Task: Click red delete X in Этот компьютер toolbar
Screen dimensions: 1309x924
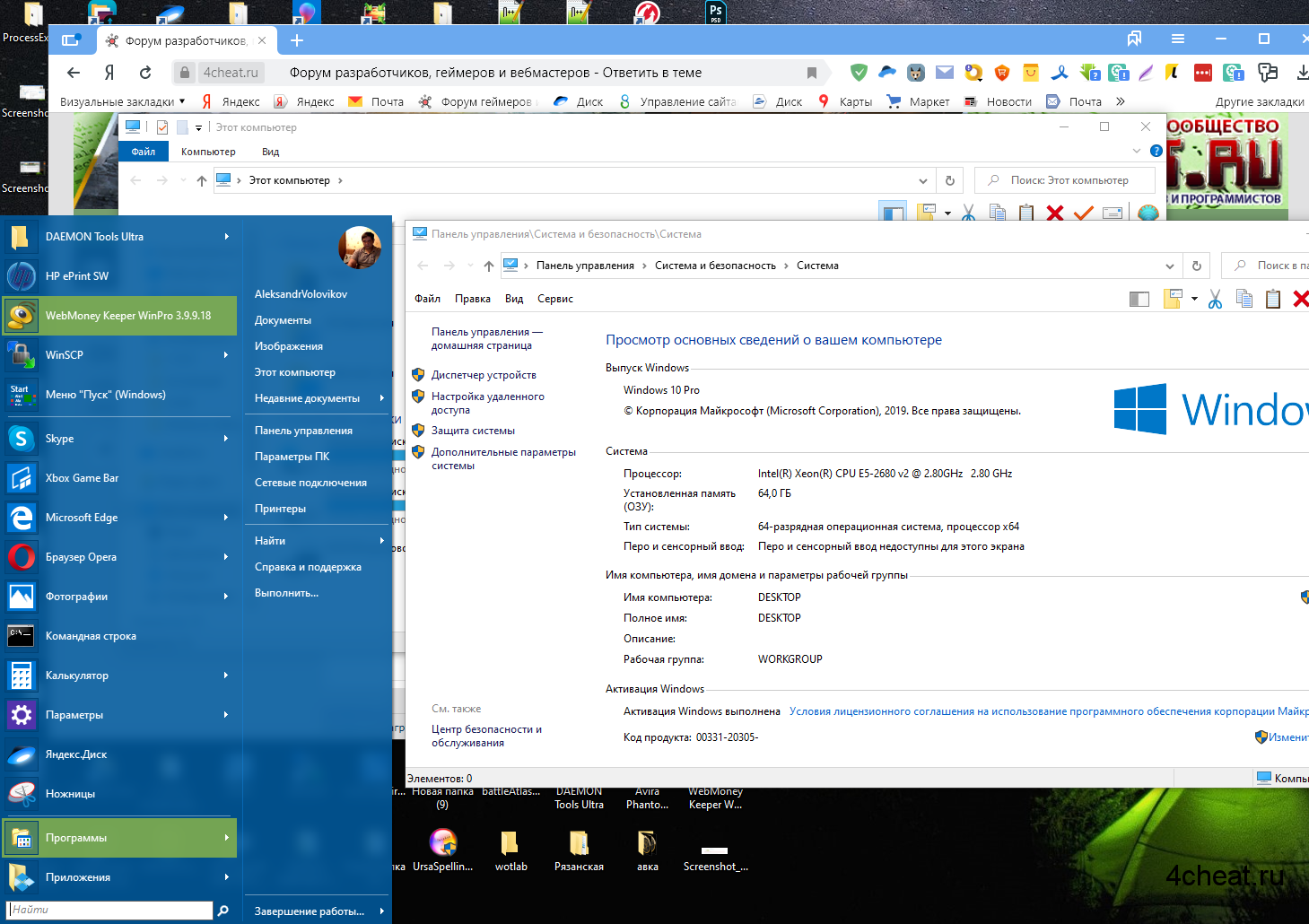Action: pos(1055,214)
